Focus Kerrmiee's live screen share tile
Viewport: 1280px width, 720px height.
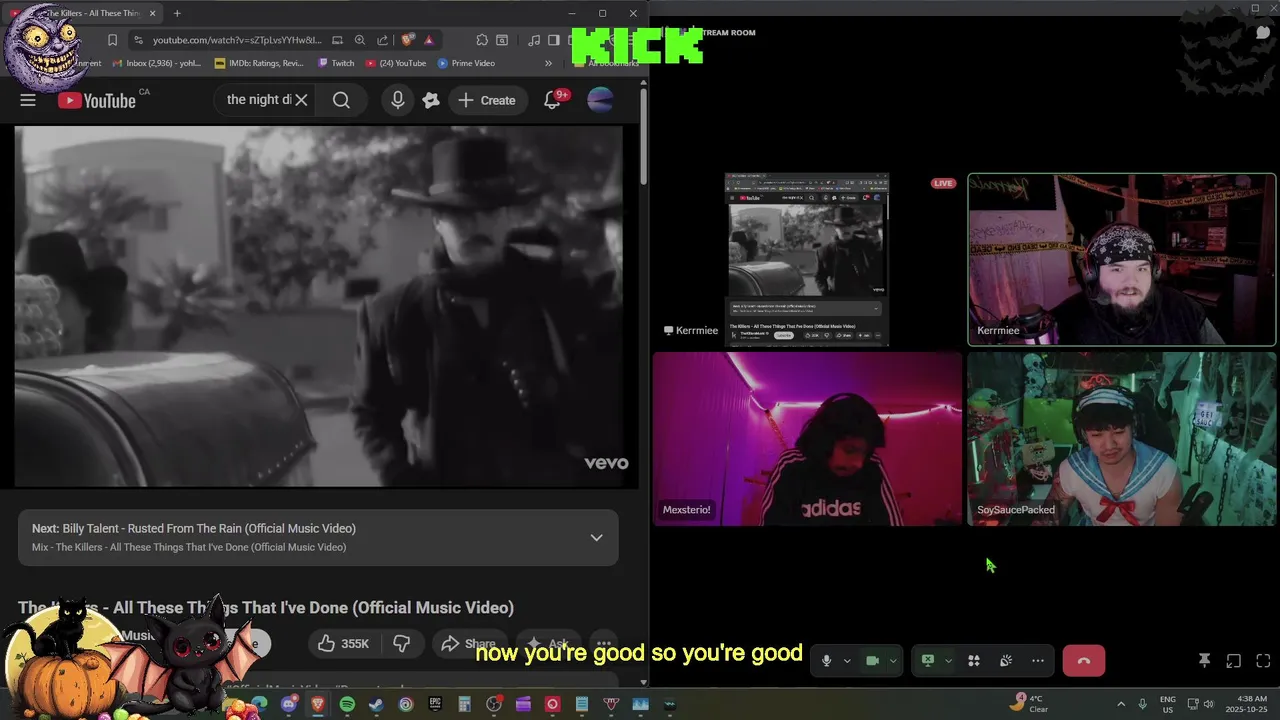(806, 259)
